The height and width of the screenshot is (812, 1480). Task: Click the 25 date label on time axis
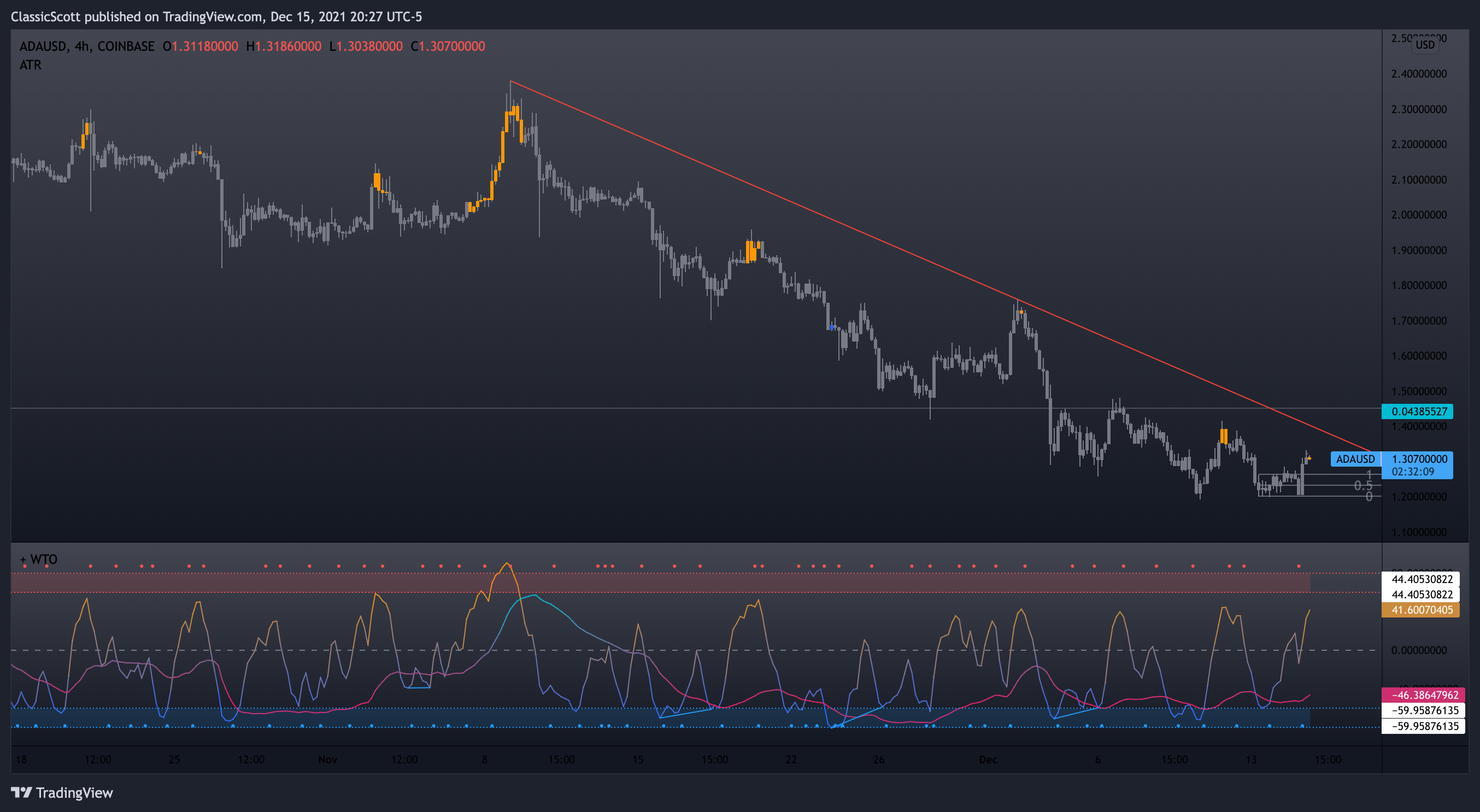click(174, 759)
